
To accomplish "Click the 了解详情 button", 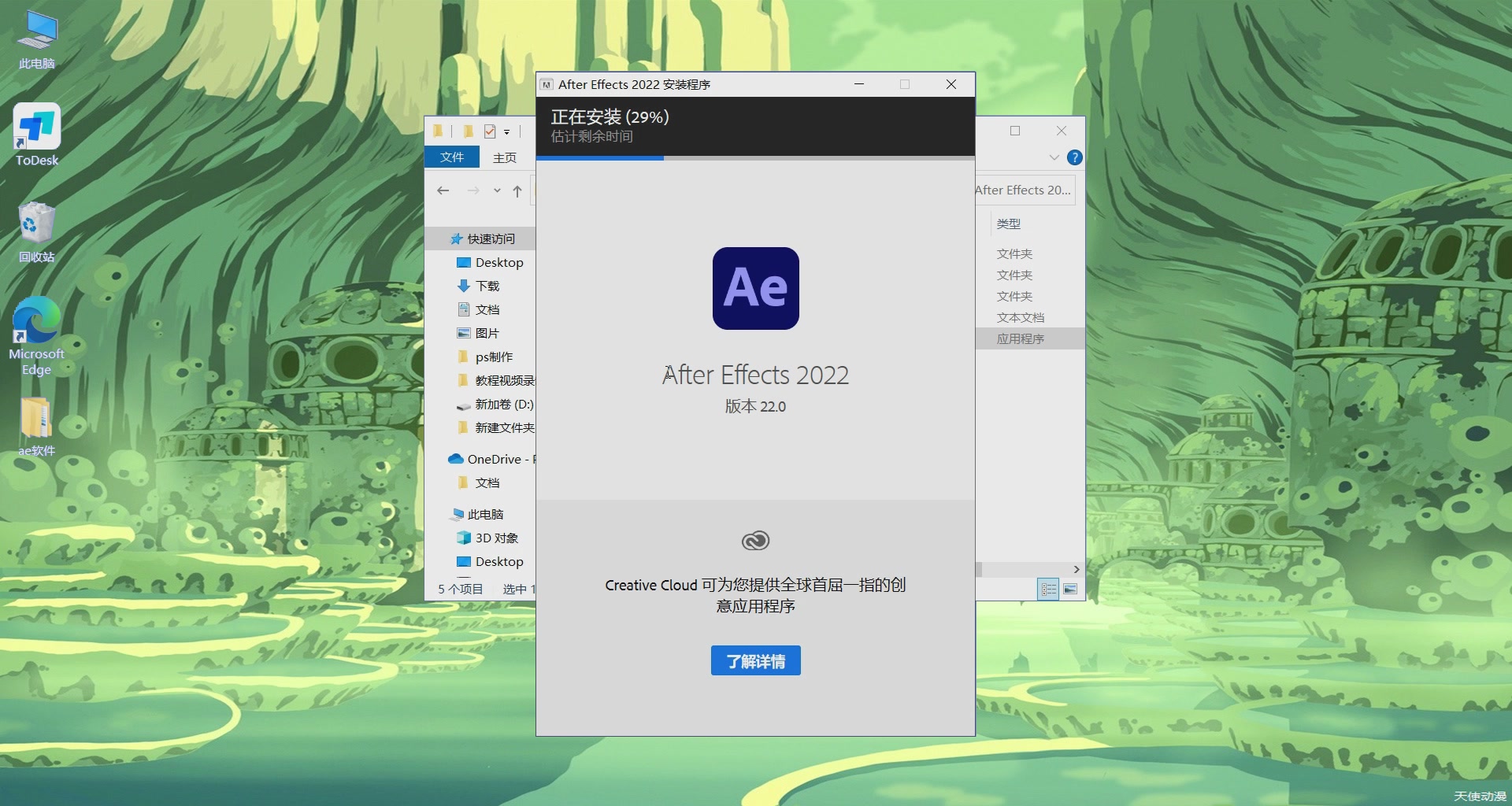I will pos(755,660).
